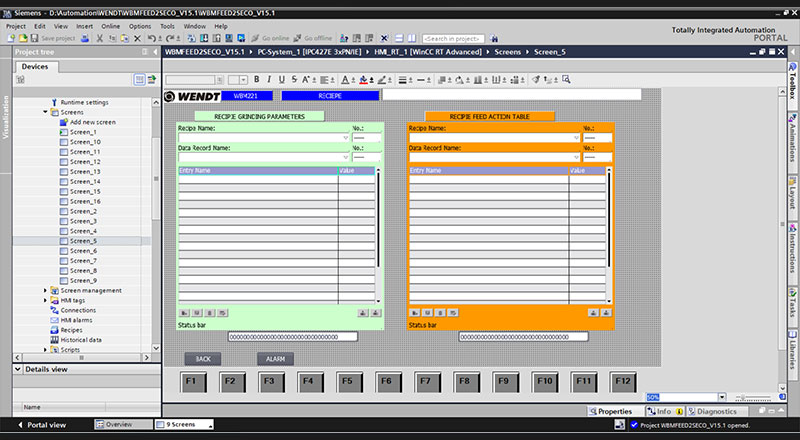Click the Accessible devices icon
Viewport: 800px width, 440px height.
[344, 38]
